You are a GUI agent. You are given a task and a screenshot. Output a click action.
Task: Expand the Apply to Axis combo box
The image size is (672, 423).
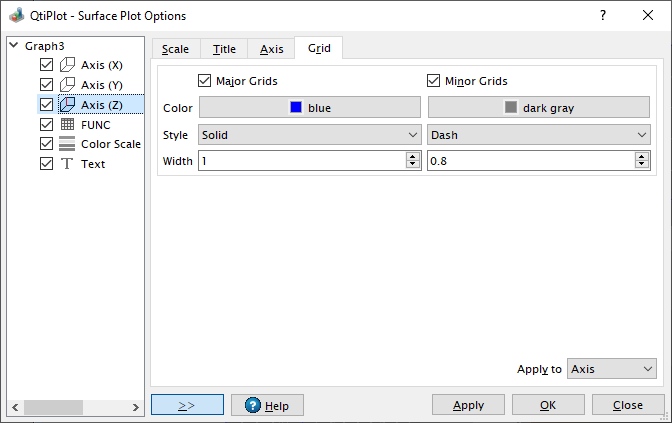pyautogui.click(x=611, y=369)
